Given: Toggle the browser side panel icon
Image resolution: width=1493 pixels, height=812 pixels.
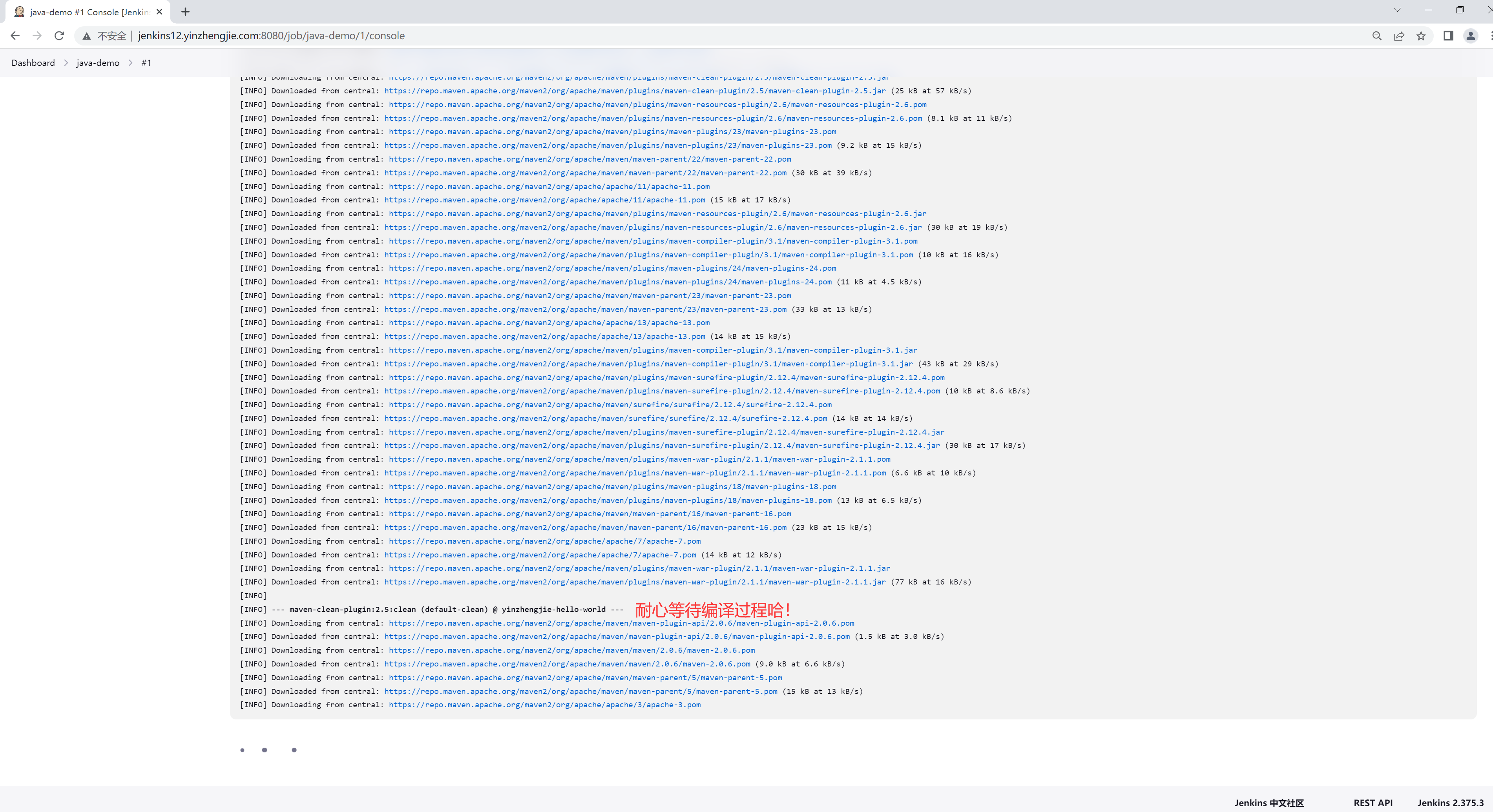Looking at the screenshot, I should tap(1448, 36).
